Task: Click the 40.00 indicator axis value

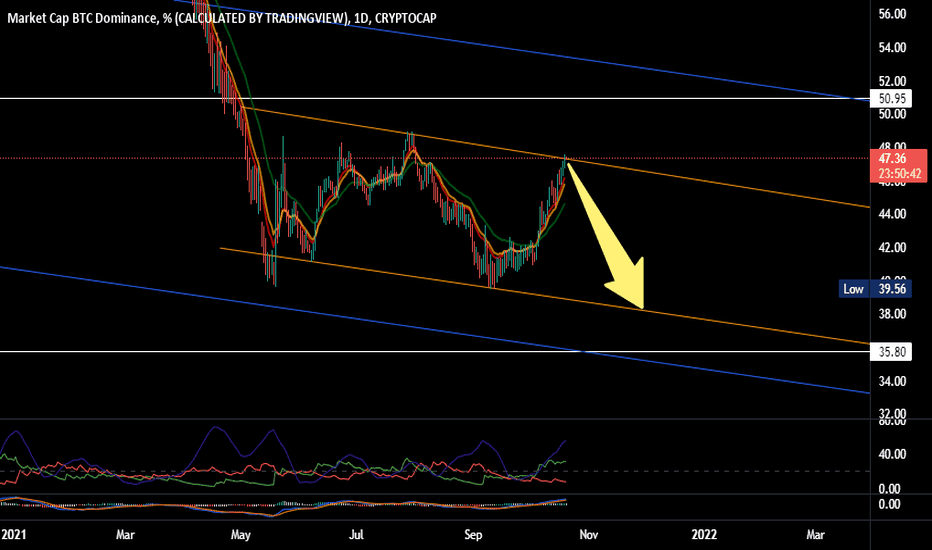Action: pos(892,454)
